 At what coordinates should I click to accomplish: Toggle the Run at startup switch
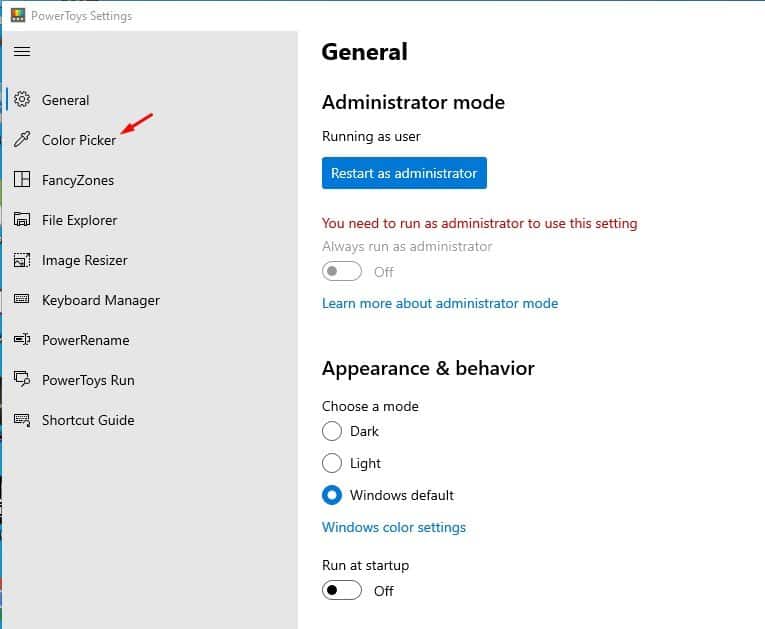pyautogui.click(x=342, y=590)
